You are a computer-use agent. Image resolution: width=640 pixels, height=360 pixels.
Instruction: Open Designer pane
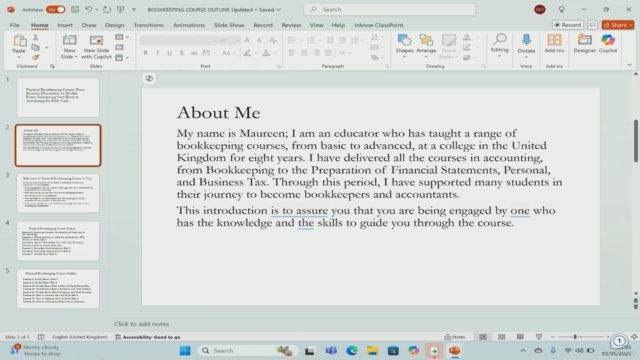click(584, 44)
